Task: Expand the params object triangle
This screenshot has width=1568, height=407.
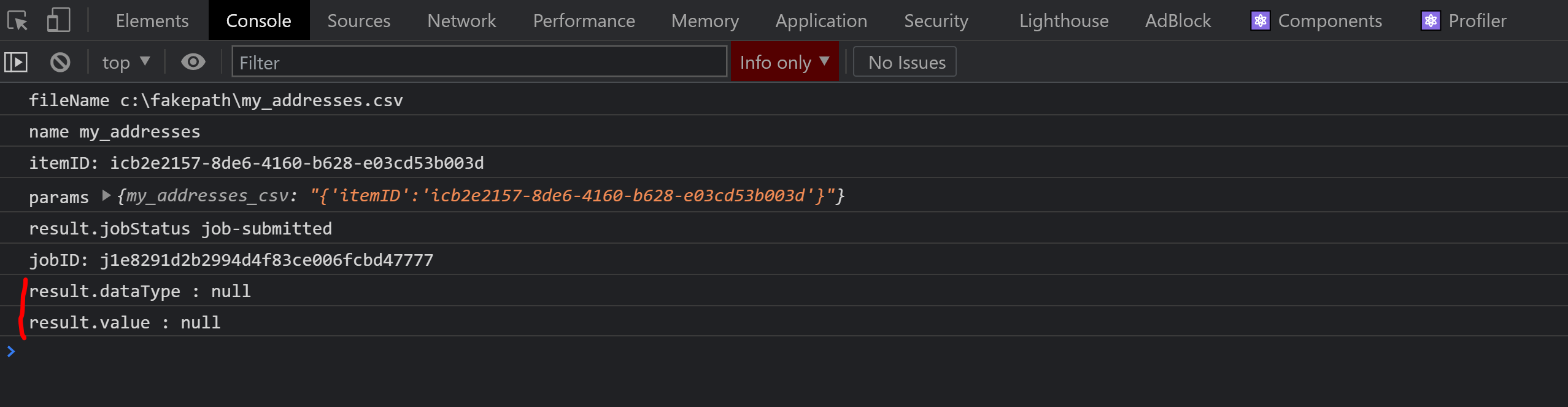Action: (106, 196)
